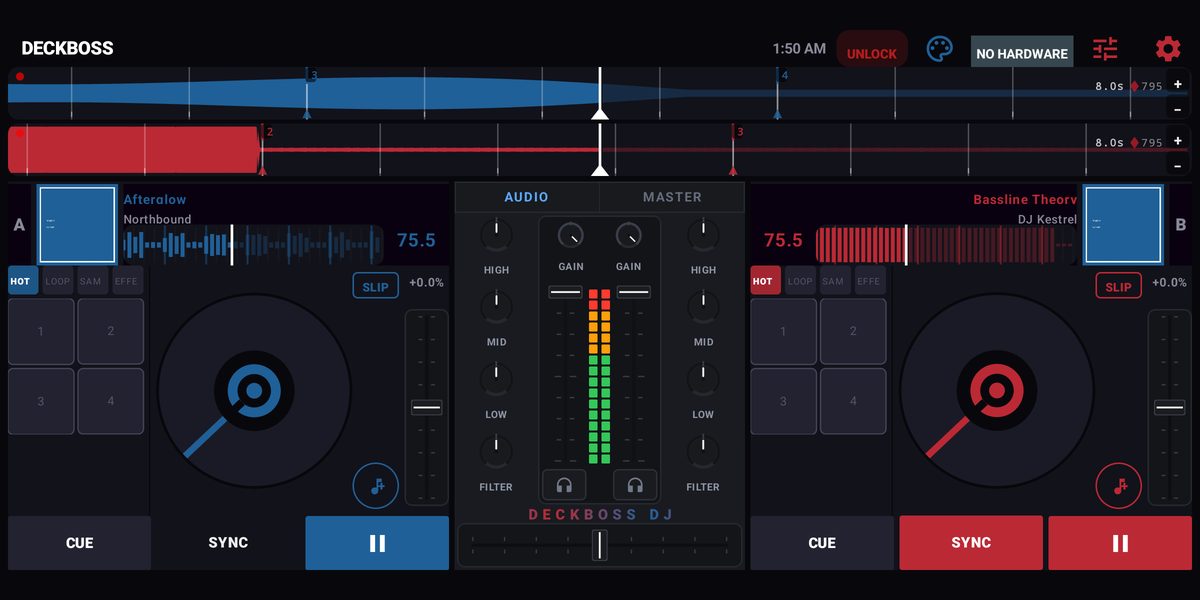Image resolution: width=1200 pixels, height=600 pixels.
Task: Zoom out deck B waveform with minus
Action: (x=1178, y=165)
